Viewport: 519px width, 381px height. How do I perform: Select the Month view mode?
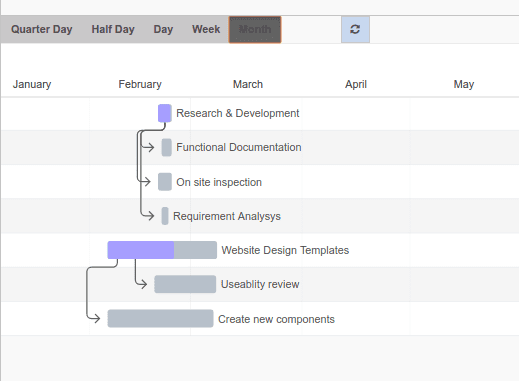255,29
